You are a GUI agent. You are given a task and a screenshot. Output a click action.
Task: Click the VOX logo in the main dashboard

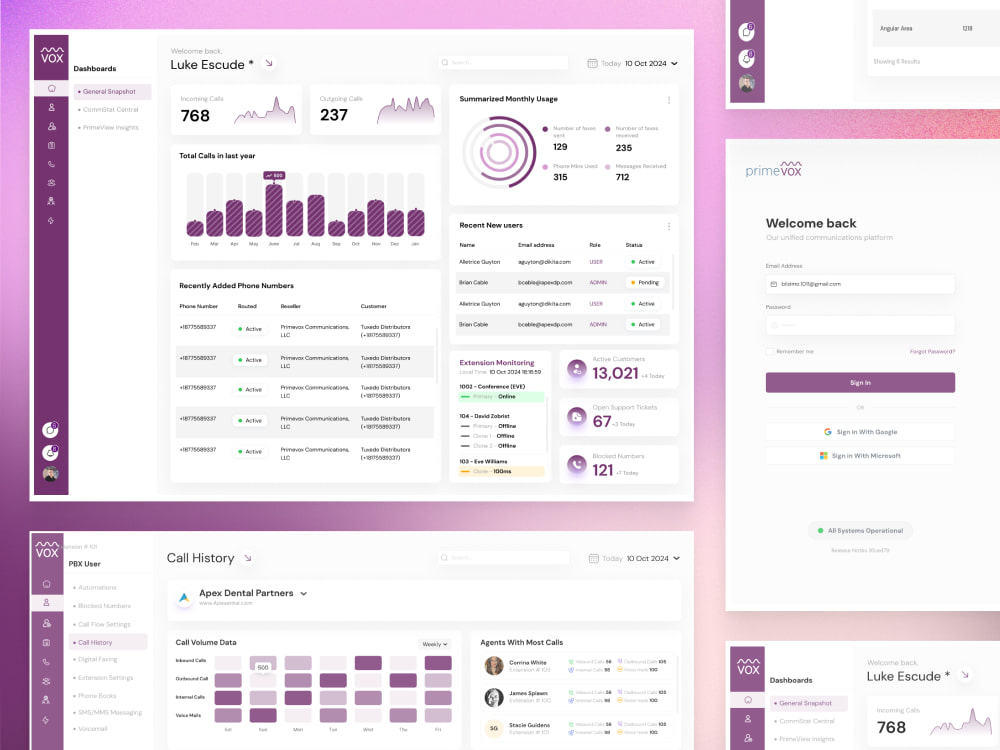52,55
